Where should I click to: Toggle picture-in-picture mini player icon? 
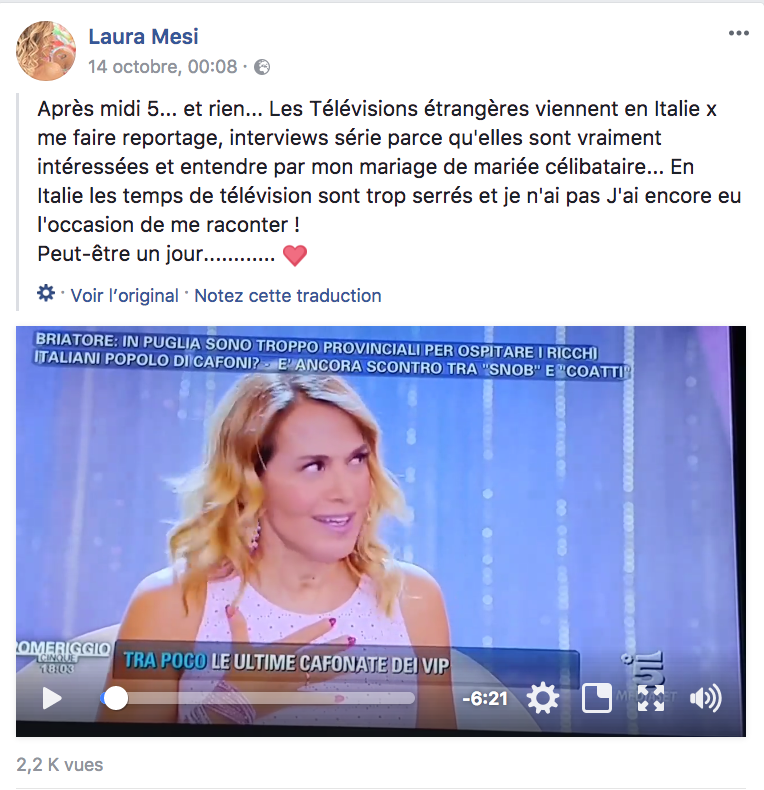click(597, 698)
